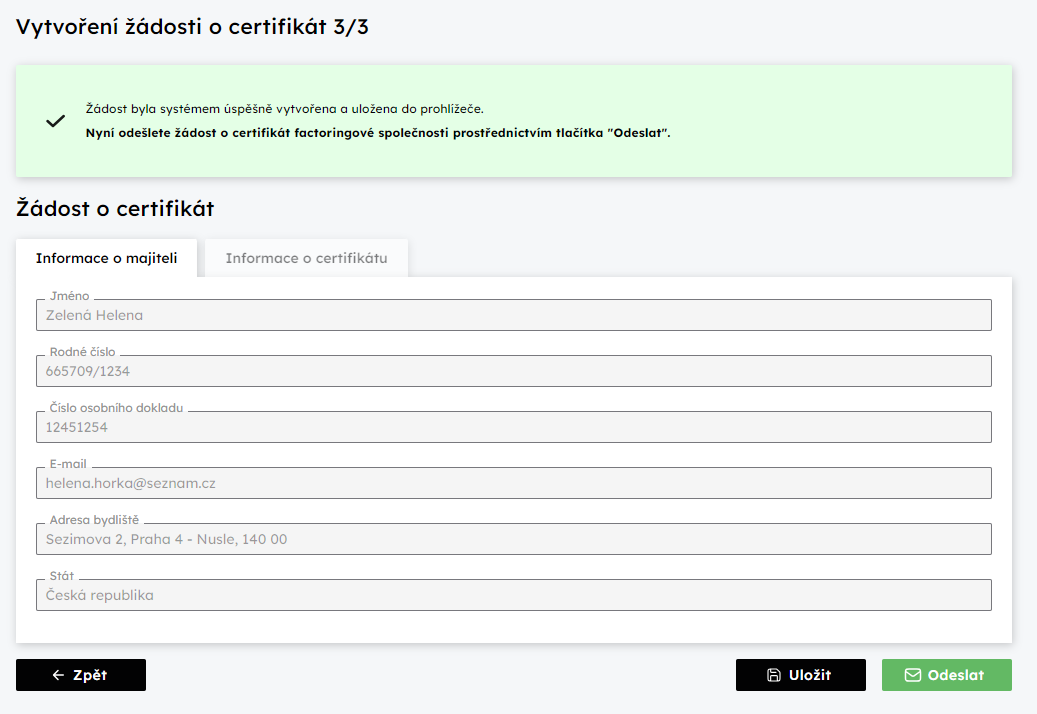Click the Adresa bydliště field
This screenshot has width=1037, height=714.
[x=514, y=539]
